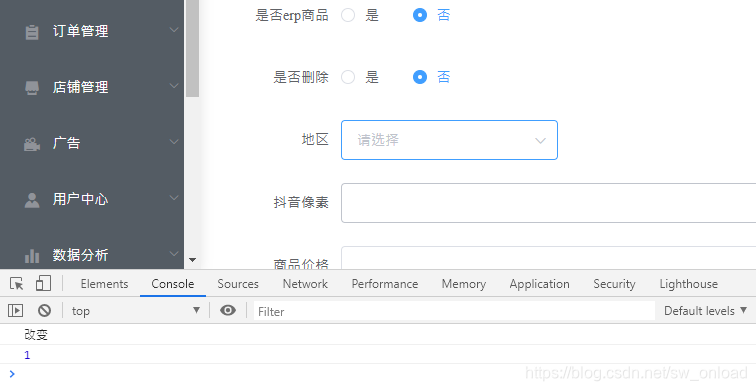The height and width of the screenshot is (391, 756).
Task: Click the sidebar scrollbar down arrow
Action: click(x=192, y=260)
